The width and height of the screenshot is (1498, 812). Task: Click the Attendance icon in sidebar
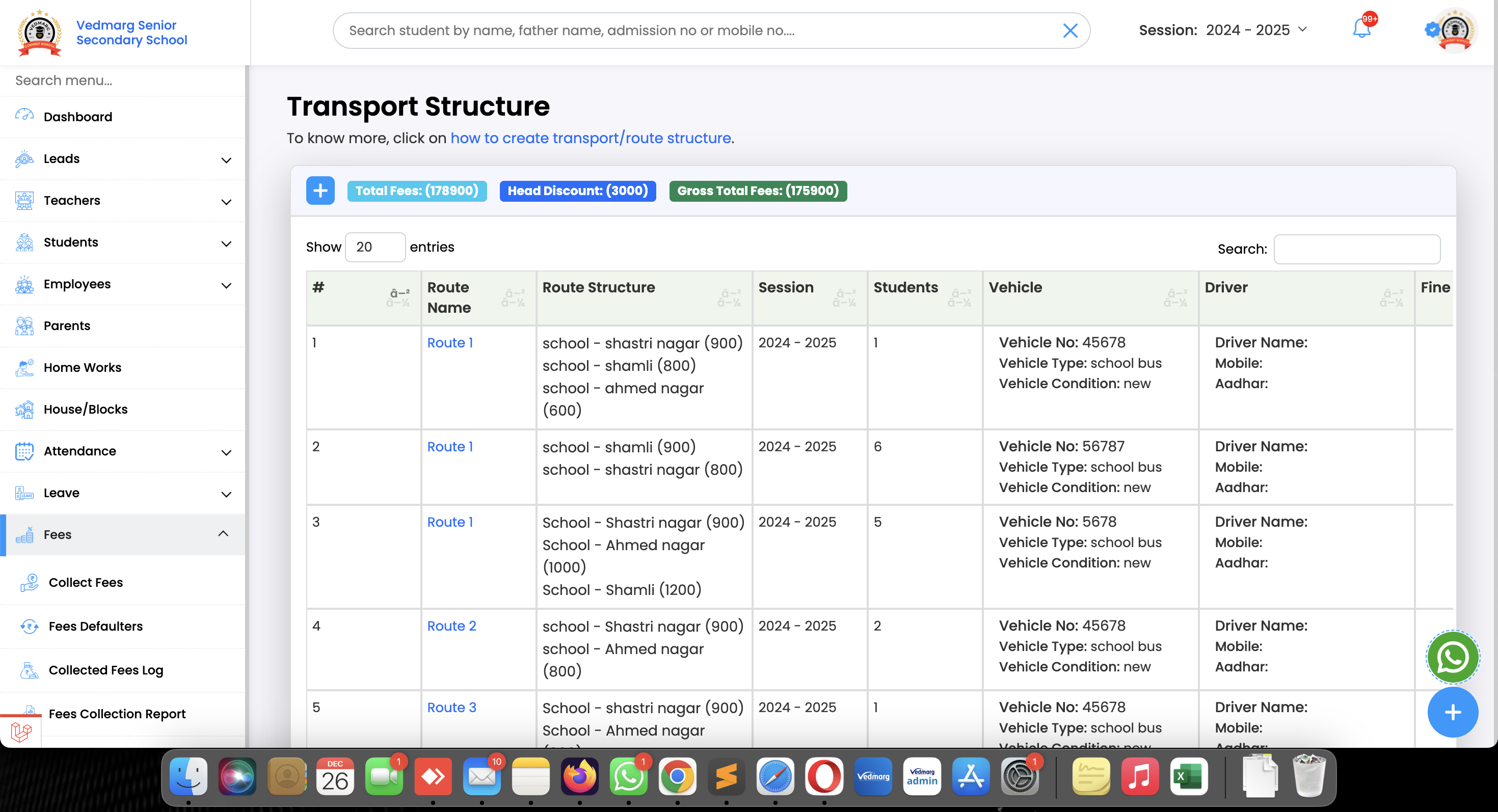pyautogui.click(x=24, y=451)
